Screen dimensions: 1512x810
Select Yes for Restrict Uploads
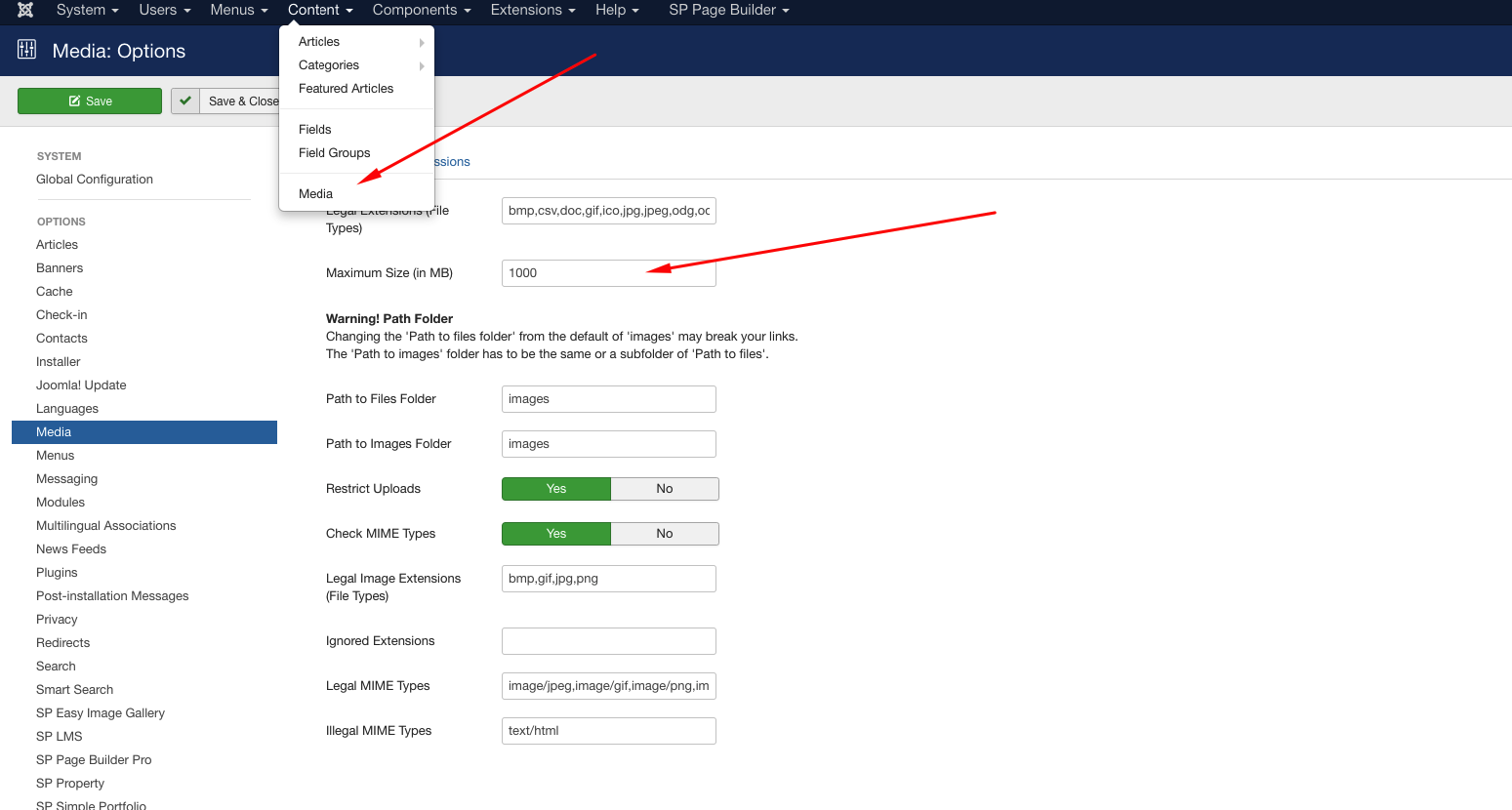(x=556, y=489)
